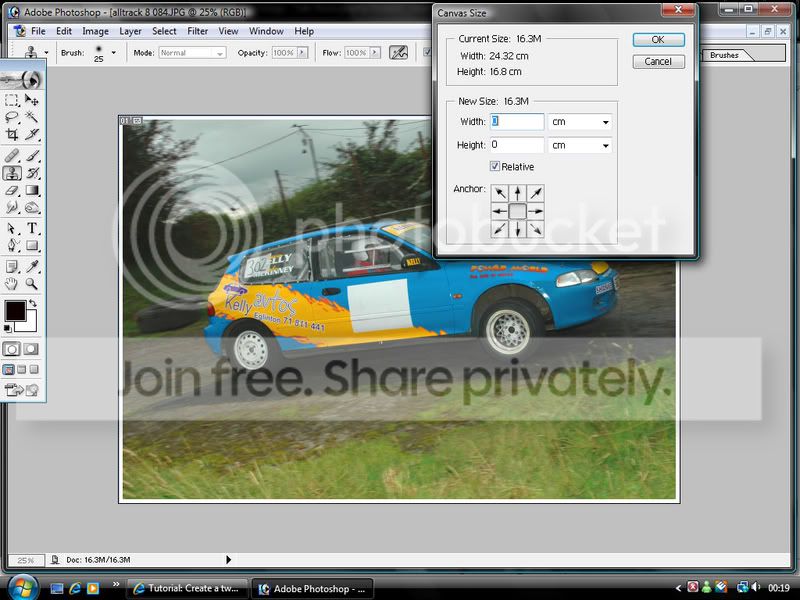Click the black foreground color swatch

15,311
